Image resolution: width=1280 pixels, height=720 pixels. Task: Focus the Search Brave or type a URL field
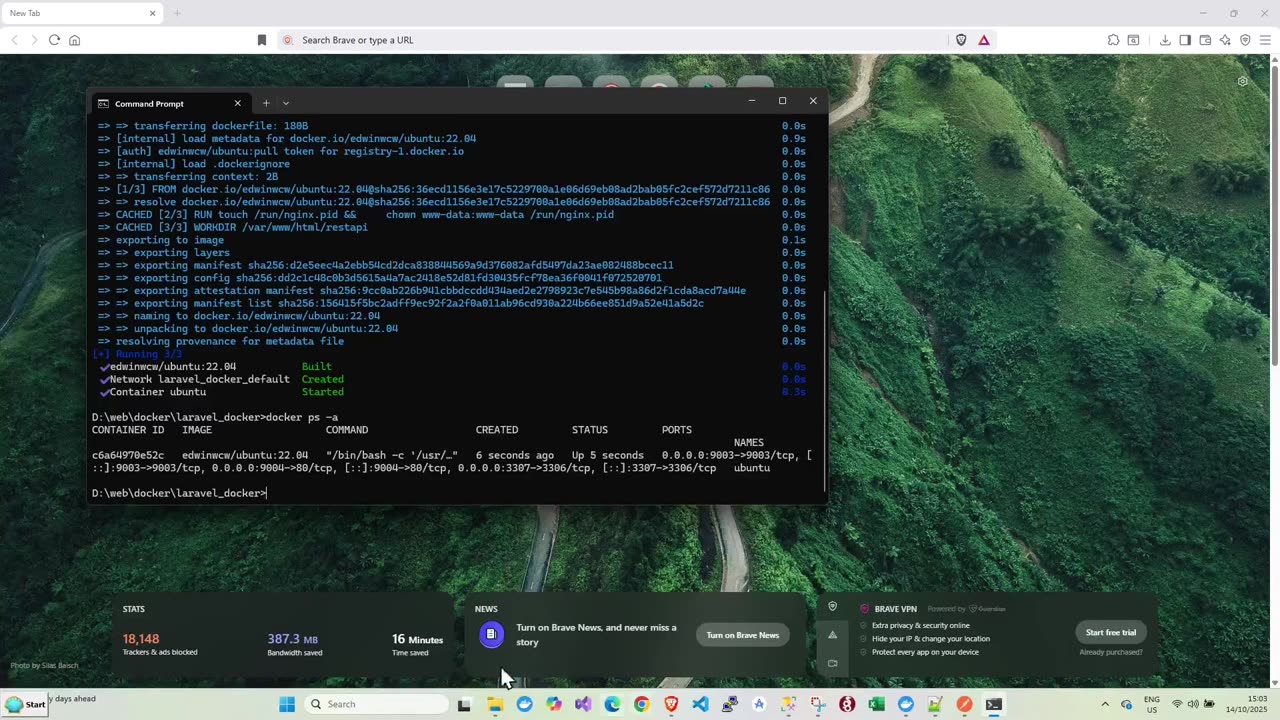(612, 40)
